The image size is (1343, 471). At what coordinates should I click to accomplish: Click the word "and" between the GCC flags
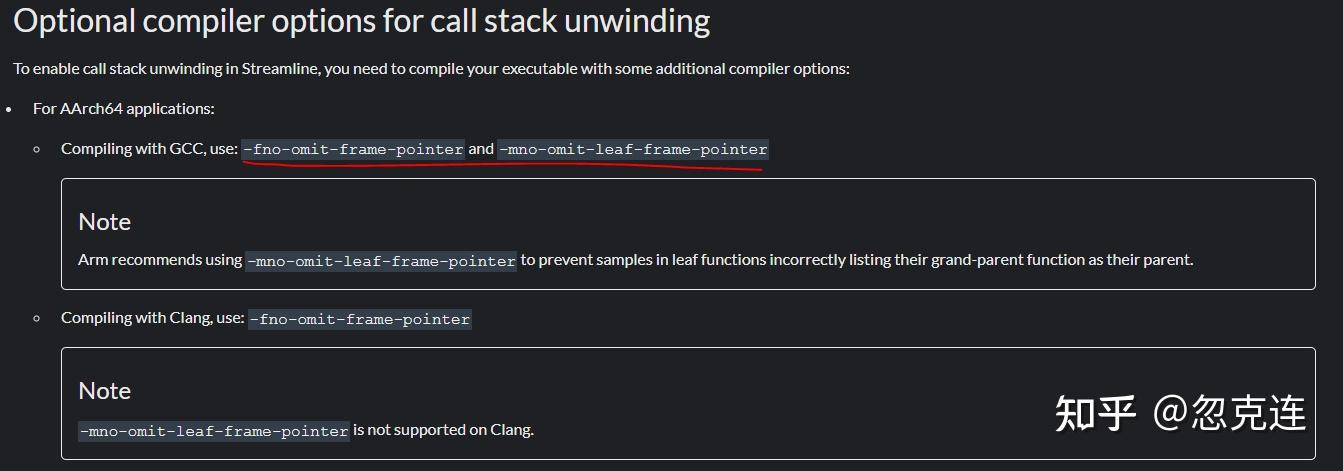(481, 148)
